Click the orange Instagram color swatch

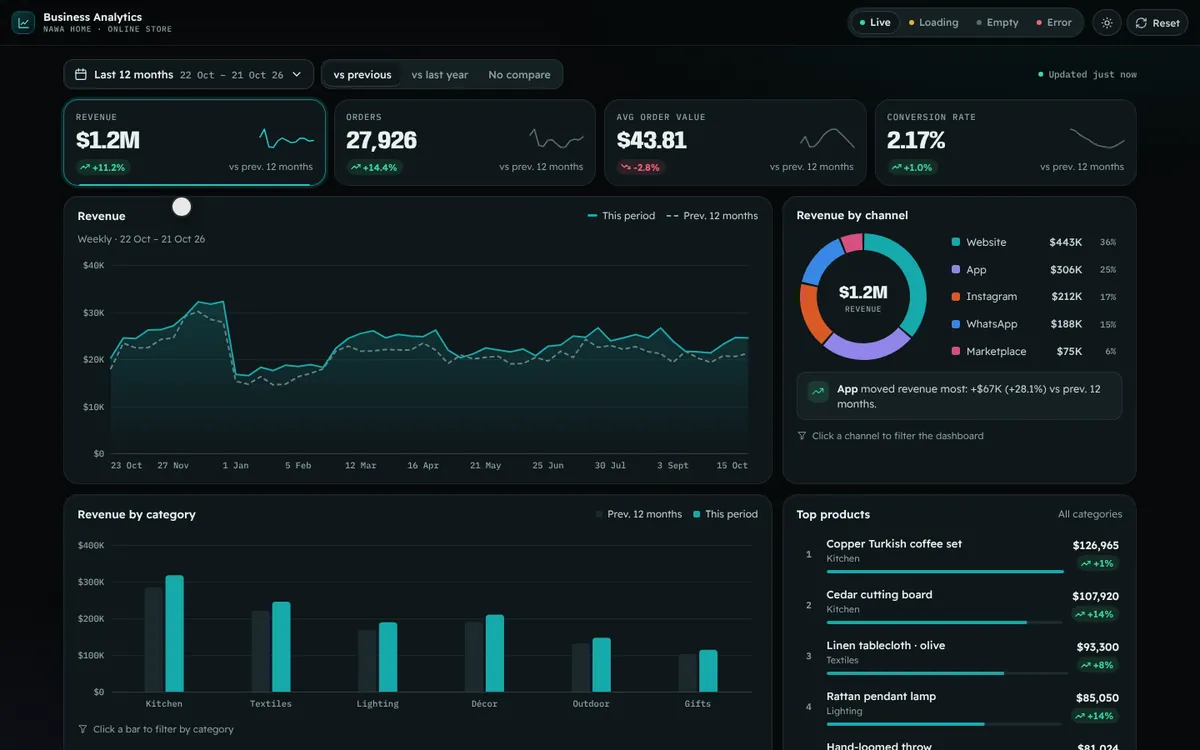(956, 297)
